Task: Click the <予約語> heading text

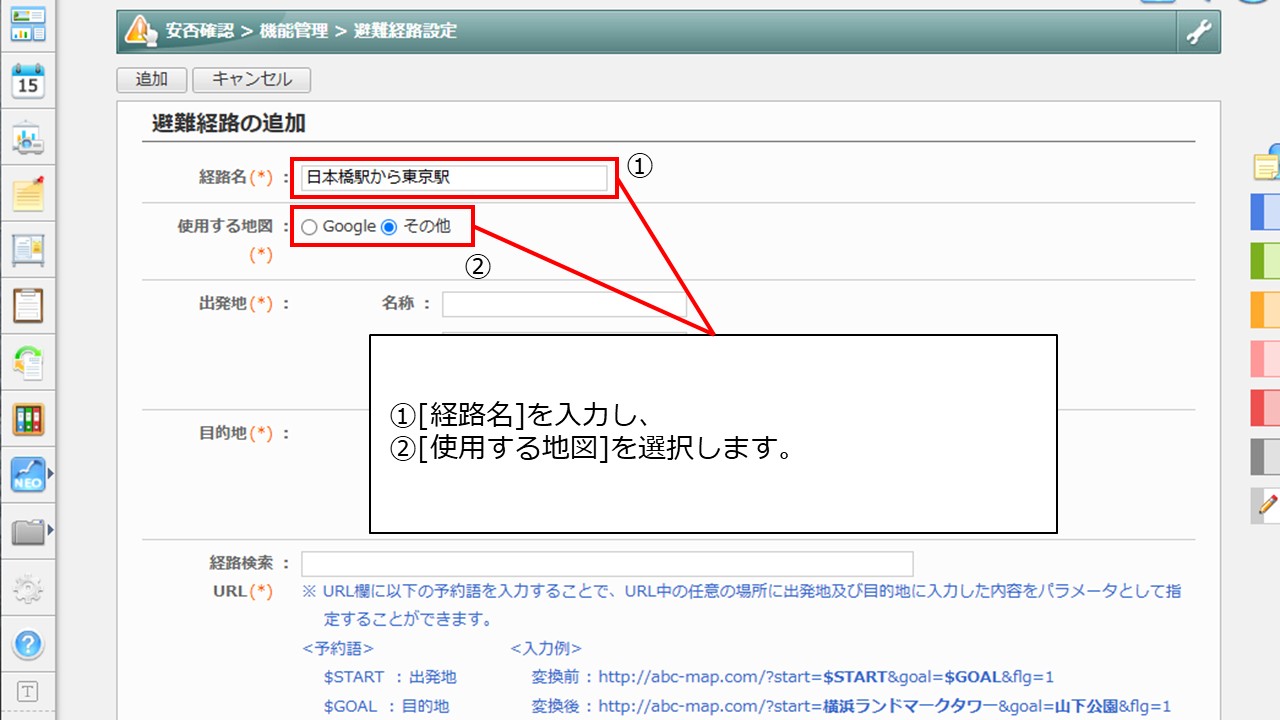Action: pos(338,648)
